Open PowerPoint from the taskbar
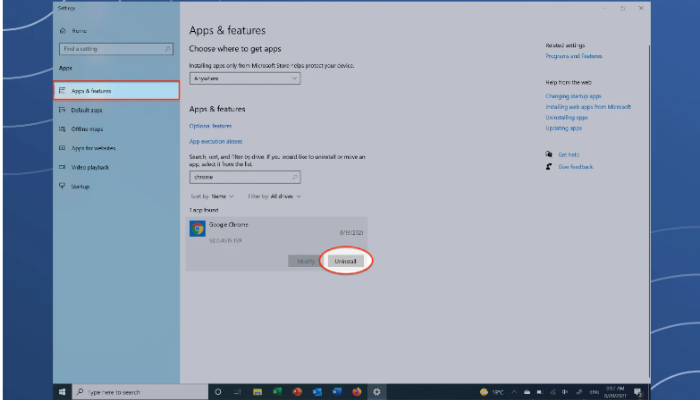 [x=297, y=392]
